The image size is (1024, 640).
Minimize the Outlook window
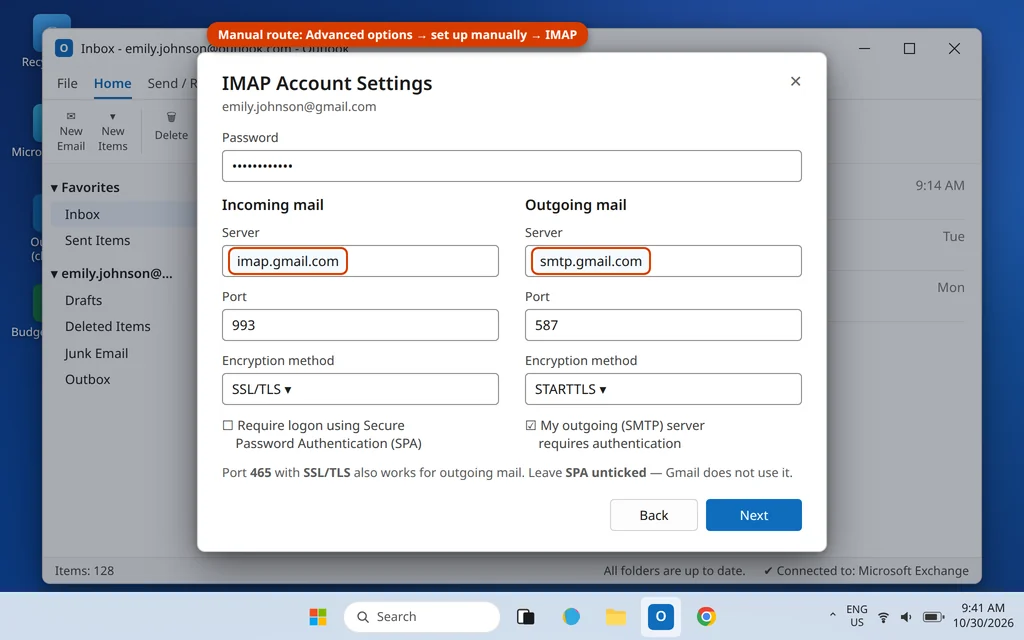(864, 48)
